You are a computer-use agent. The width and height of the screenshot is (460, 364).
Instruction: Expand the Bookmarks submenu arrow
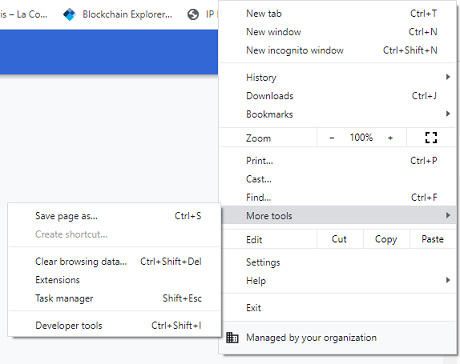point(448,114)
